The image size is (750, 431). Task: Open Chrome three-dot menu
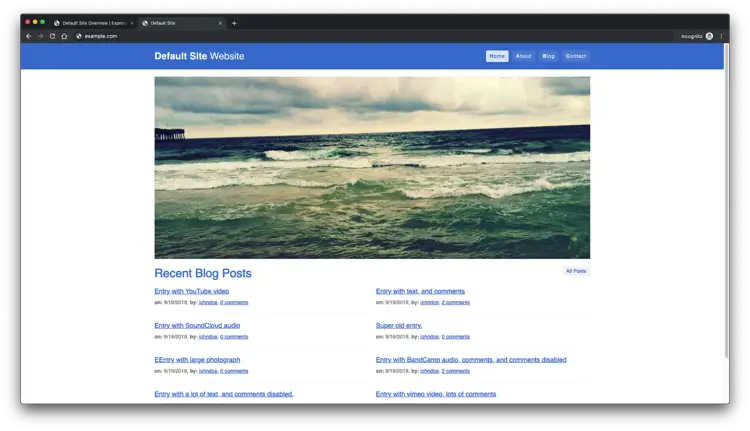click(x=721, y=36)
